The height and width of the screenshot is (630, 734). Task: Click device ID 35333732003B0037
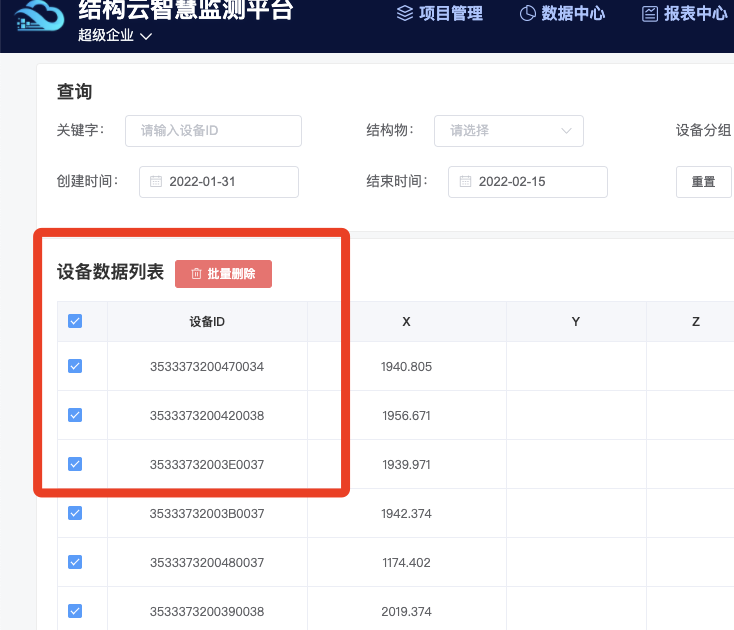[x=207, y=513]
